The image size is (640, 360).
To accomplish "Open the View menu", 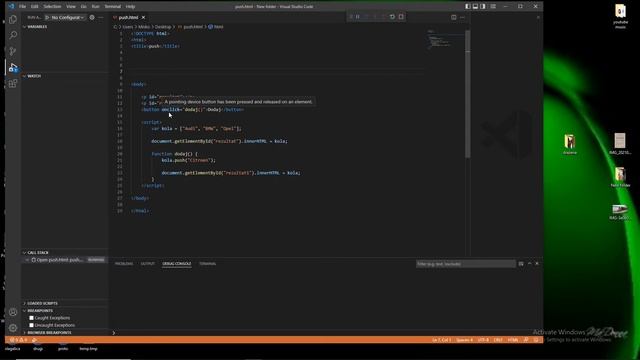I will tap(71, 7).
